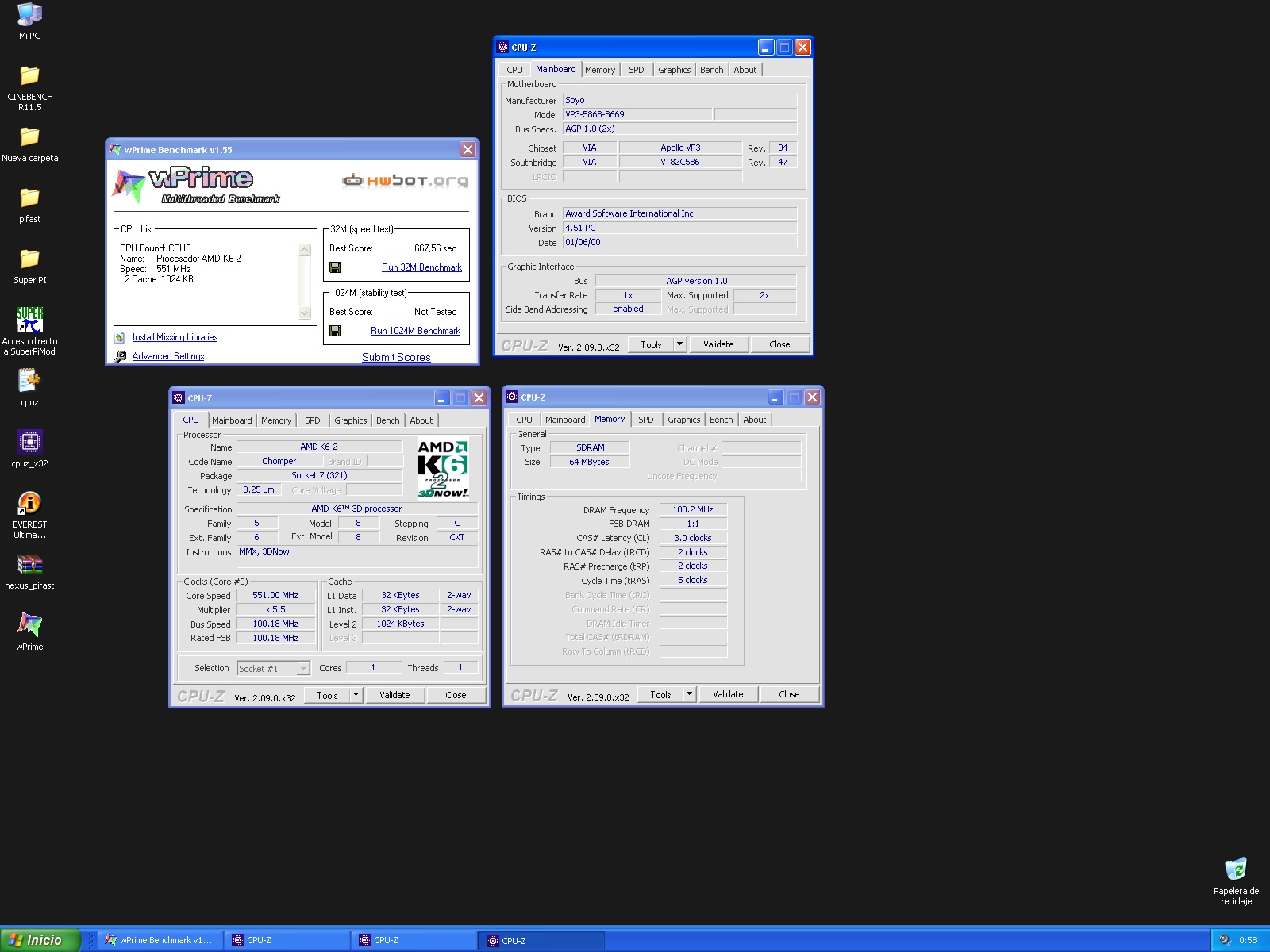Click the Mainboard CPU-Z window title icon
This screenshot has width=1270, height=952.
point(502,48)
